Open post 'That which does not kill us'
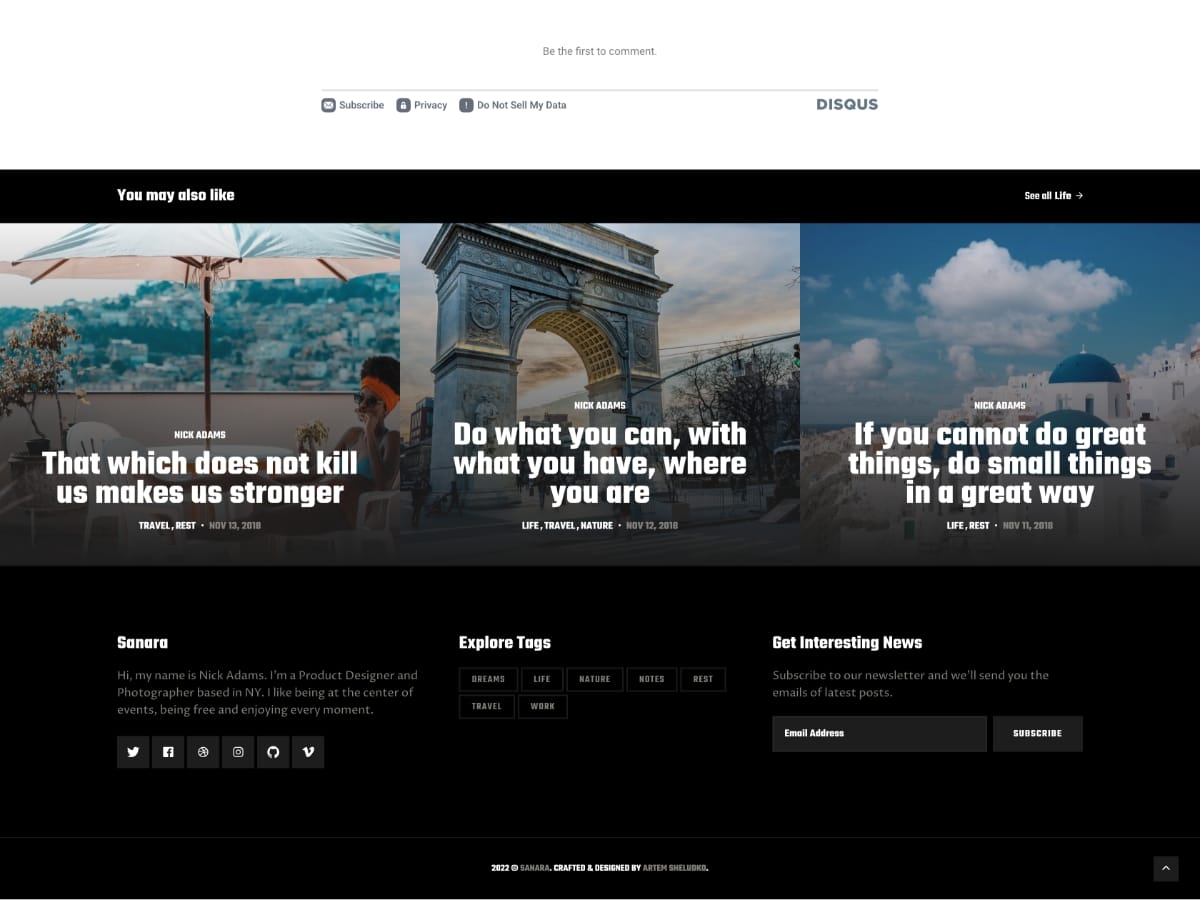Image resolution: width=1200 pixels, height=900 pixels. 199,478
